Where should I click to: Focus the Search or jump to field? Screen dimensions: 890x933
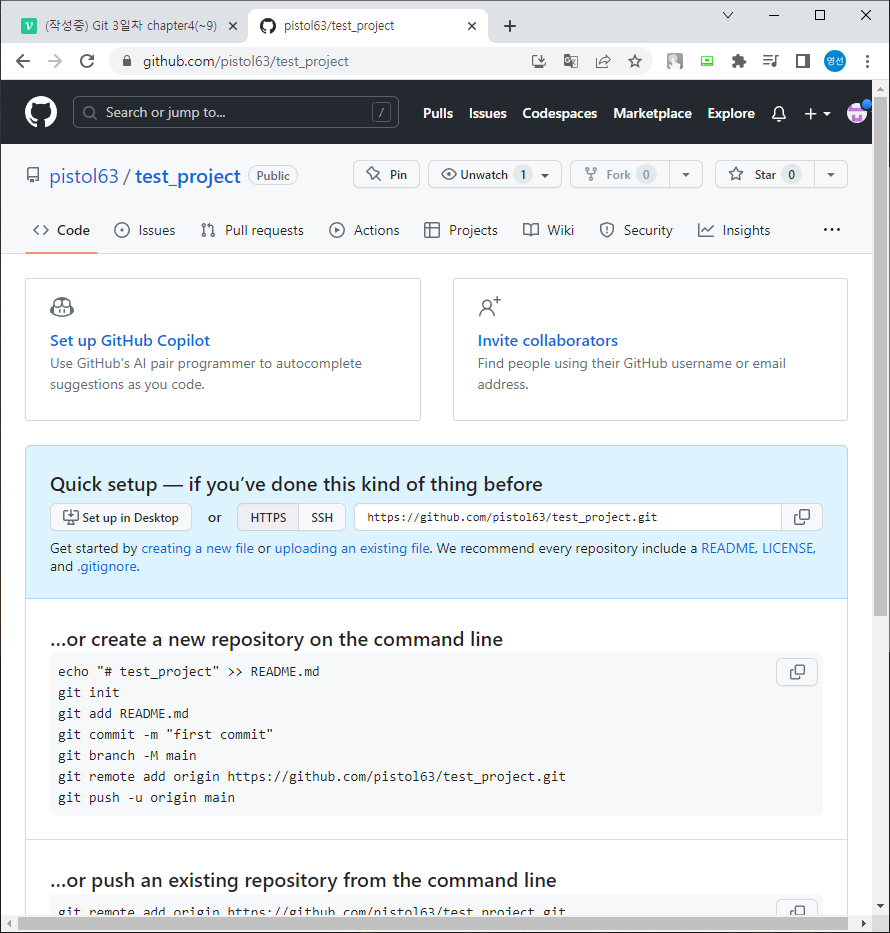pos(236,112)
